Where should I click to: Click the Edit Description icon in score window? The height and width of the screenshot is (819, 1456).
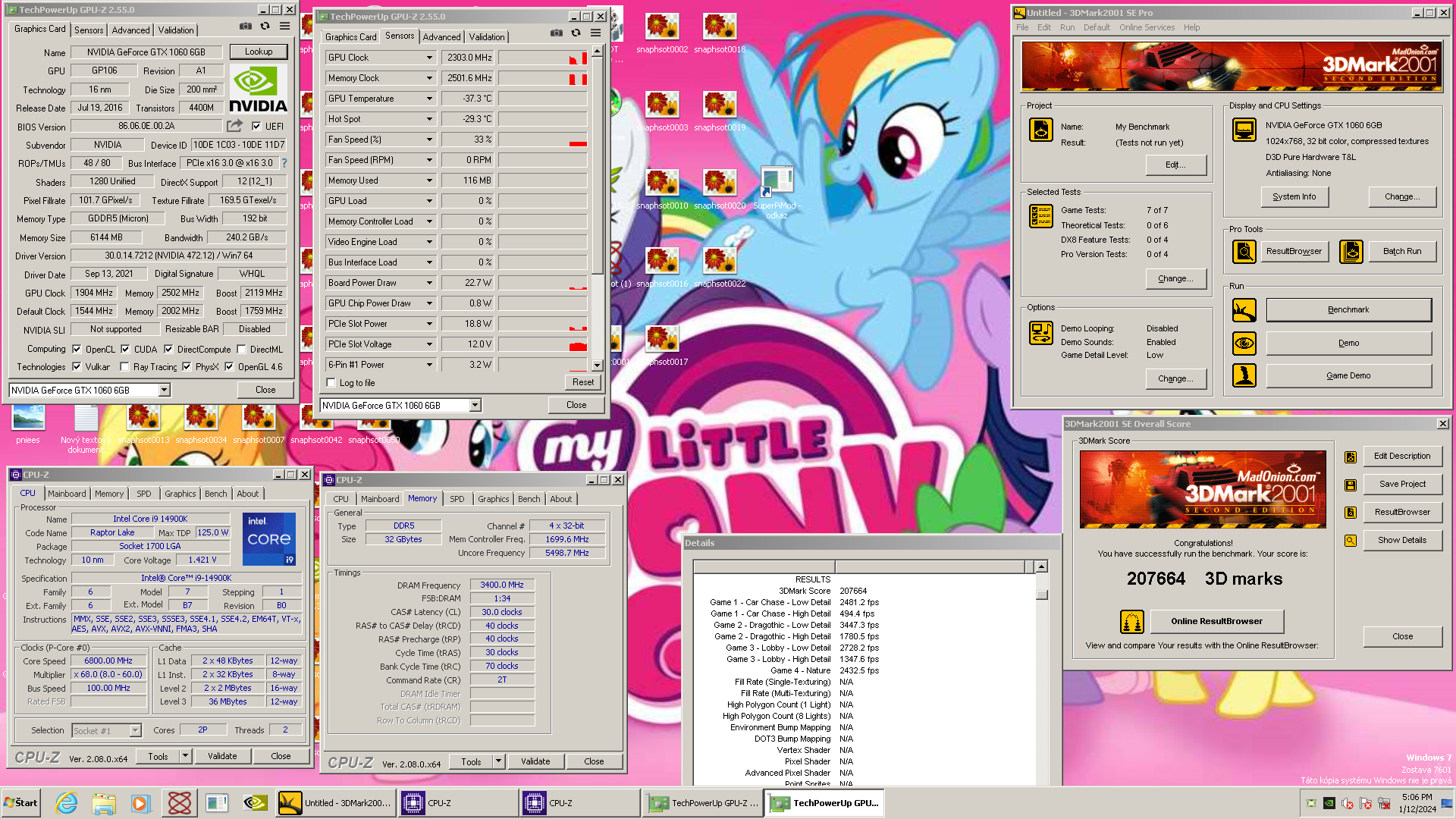click(x=1351, y=457)
